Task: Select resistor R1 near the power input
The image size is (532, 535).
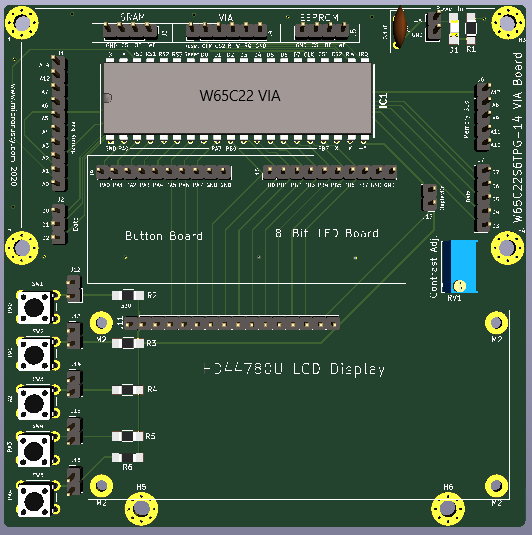Action: 471,29
